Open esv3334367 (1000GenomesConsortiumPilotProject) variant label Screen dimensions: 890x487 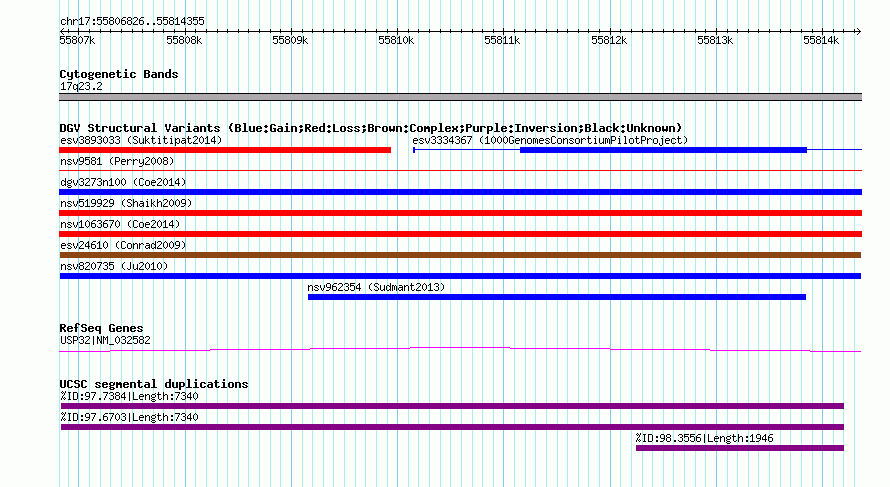click(x=550, y=140)
